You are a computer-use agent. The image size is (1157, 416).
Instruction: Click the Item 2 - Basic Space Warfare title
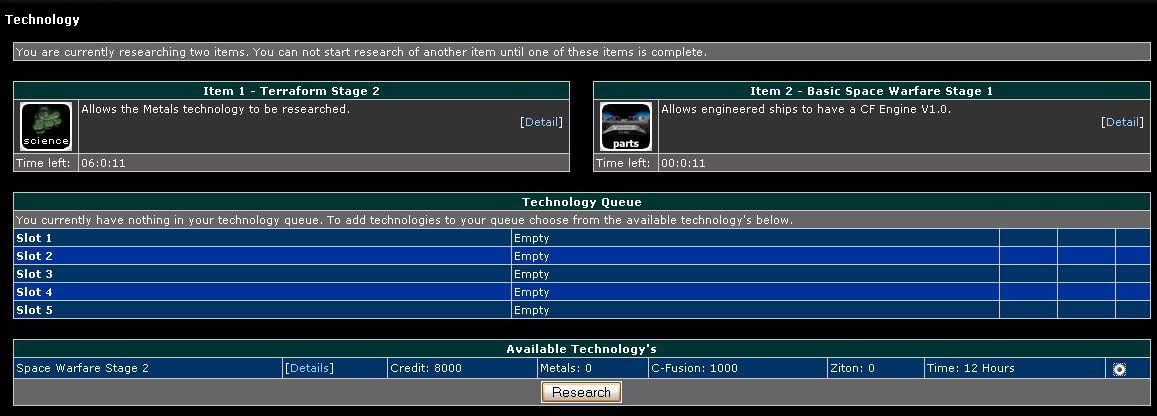tap(871, 91)
